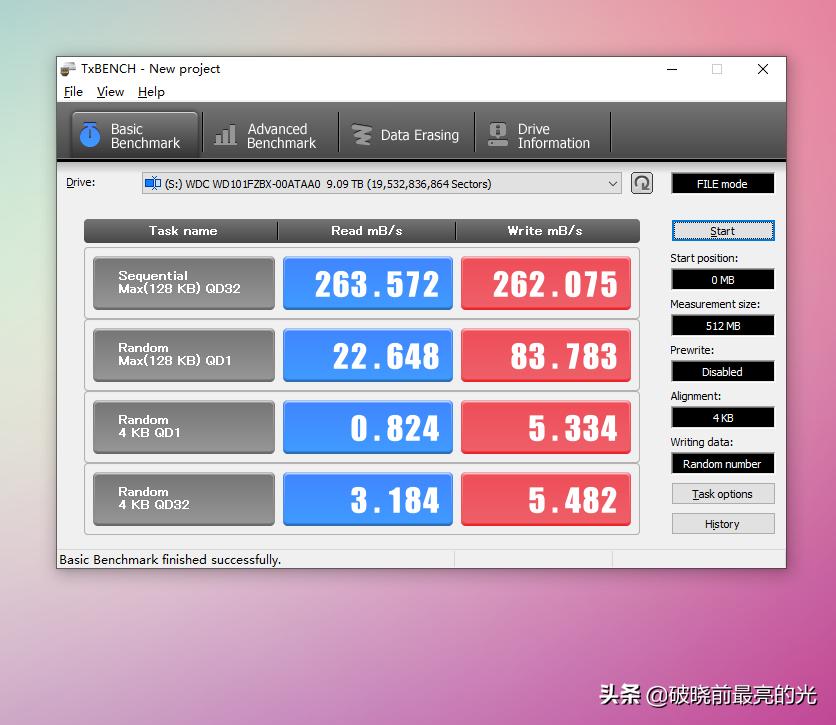The height and width of the screenshot is (725, 836).
Task: Open the Measurement size selector
Action: coord(722,325)
